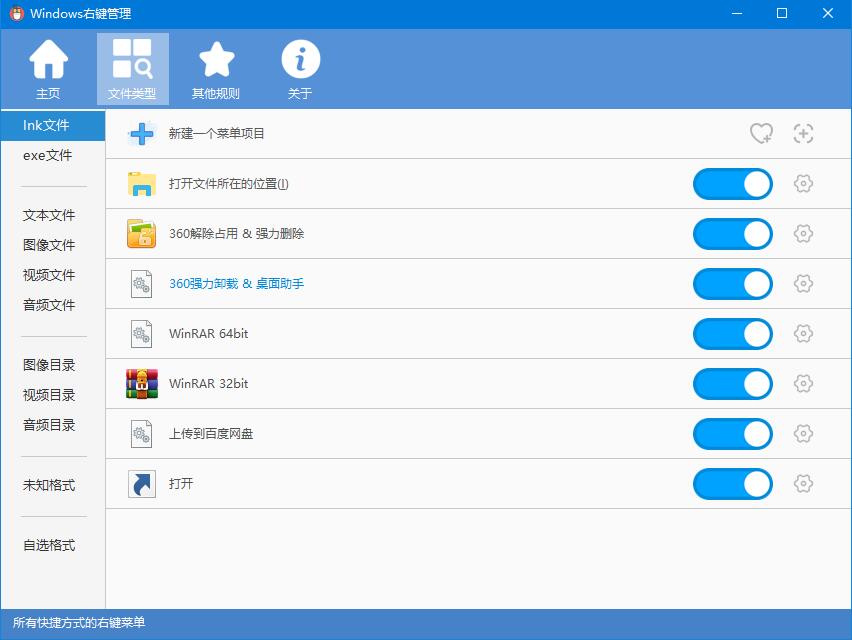
Task: Go to the 主页 home tab
Action: click(48, 69)
